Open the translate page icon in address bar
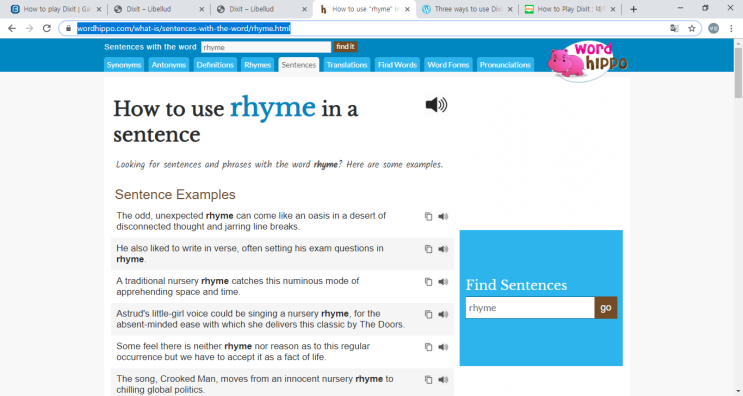The image size is (743, 396). (674, 28)
